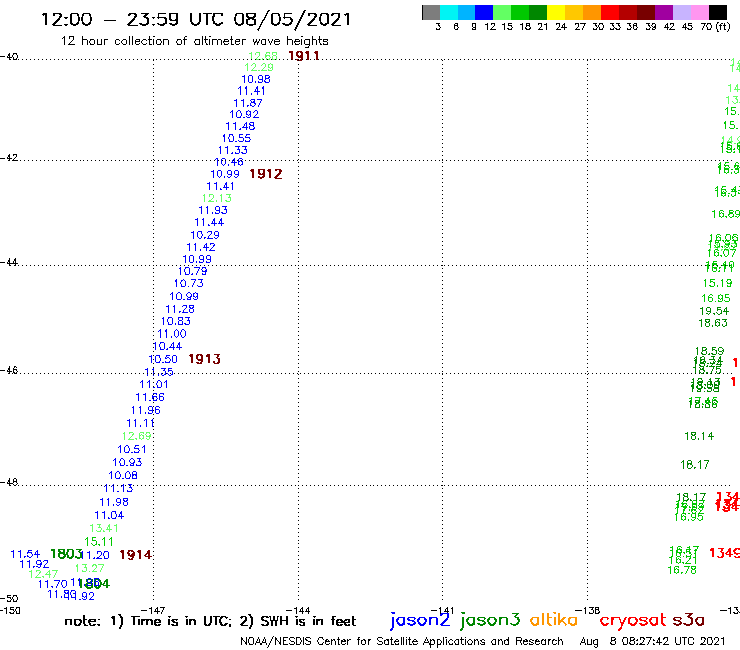Click the wave height value 11.87
This screenshot has width=740, height=650.
(x=248, y=103)
